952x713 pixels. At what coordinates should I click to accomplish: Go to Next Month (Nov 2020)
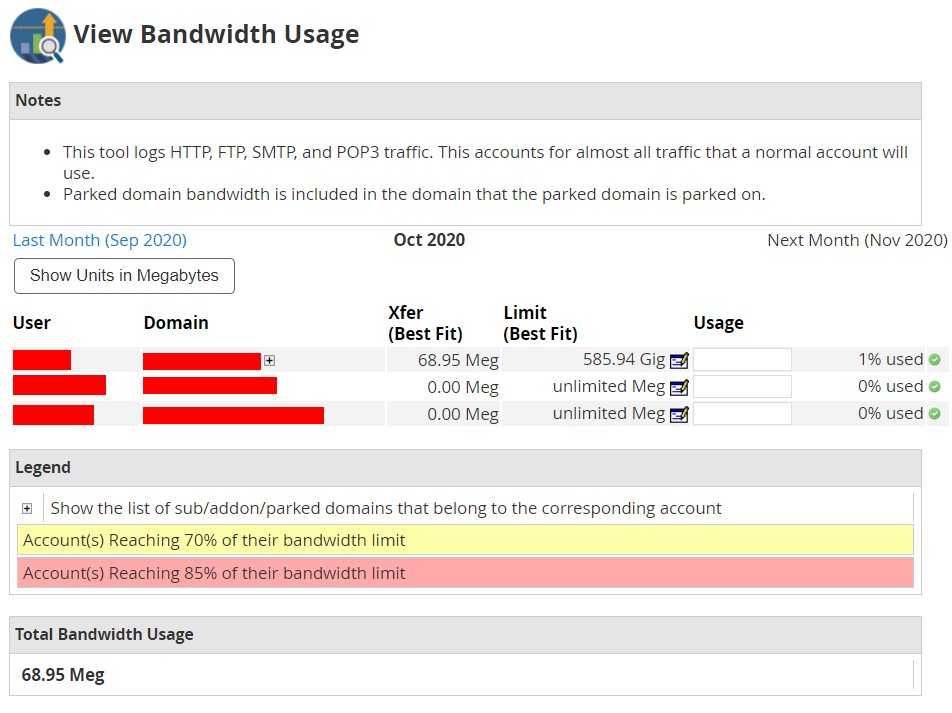(x=857, y=240)
